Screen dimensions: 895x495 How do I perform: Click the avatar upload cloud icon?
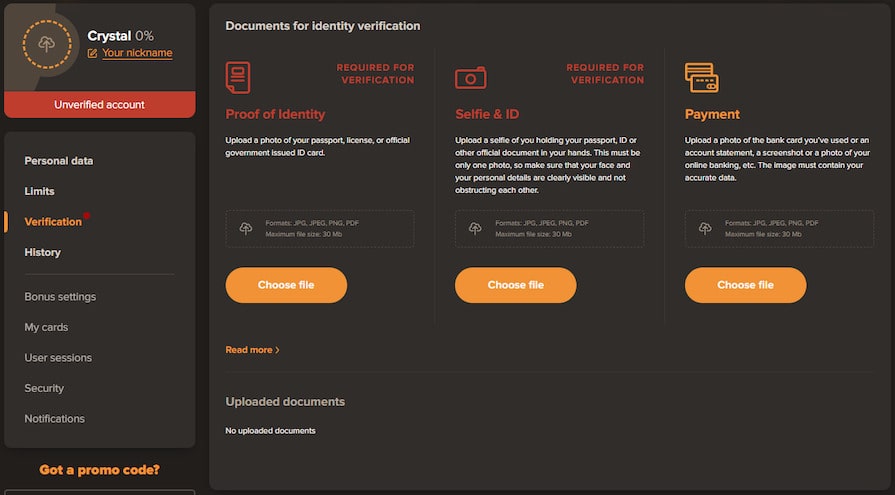(x=46, y=44)
